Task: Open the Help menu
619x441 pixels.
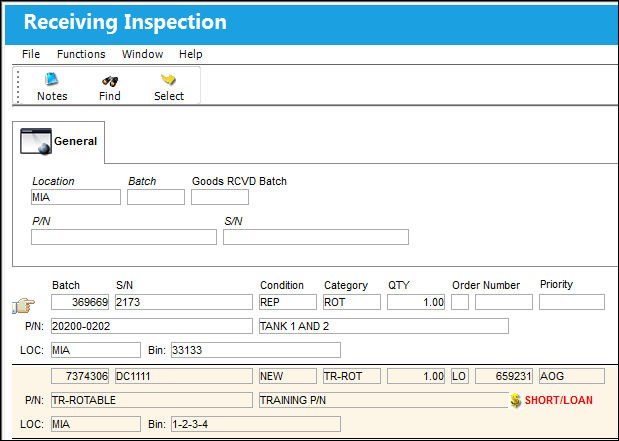Action: click(191, 54)
